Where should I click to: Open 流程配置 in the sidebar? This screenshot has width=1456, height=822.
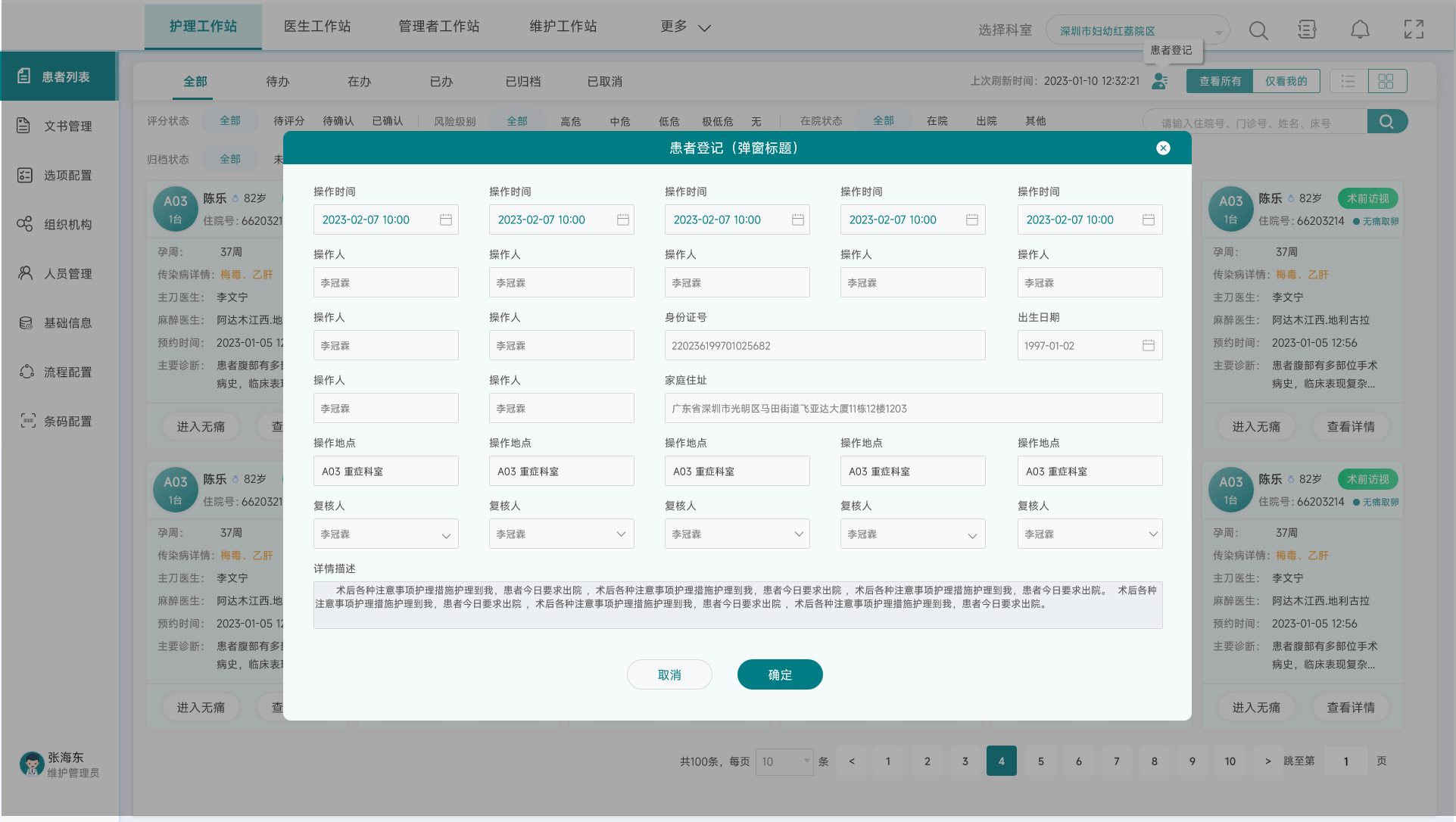(x=59, y=372)
